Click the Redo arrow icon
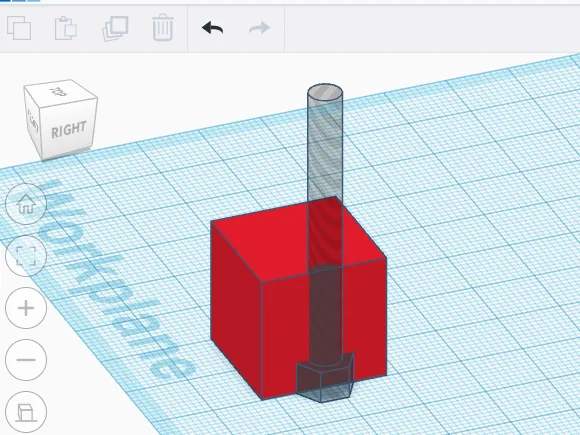The width and height of the screenshot is (580, 435). click(259, 28)
